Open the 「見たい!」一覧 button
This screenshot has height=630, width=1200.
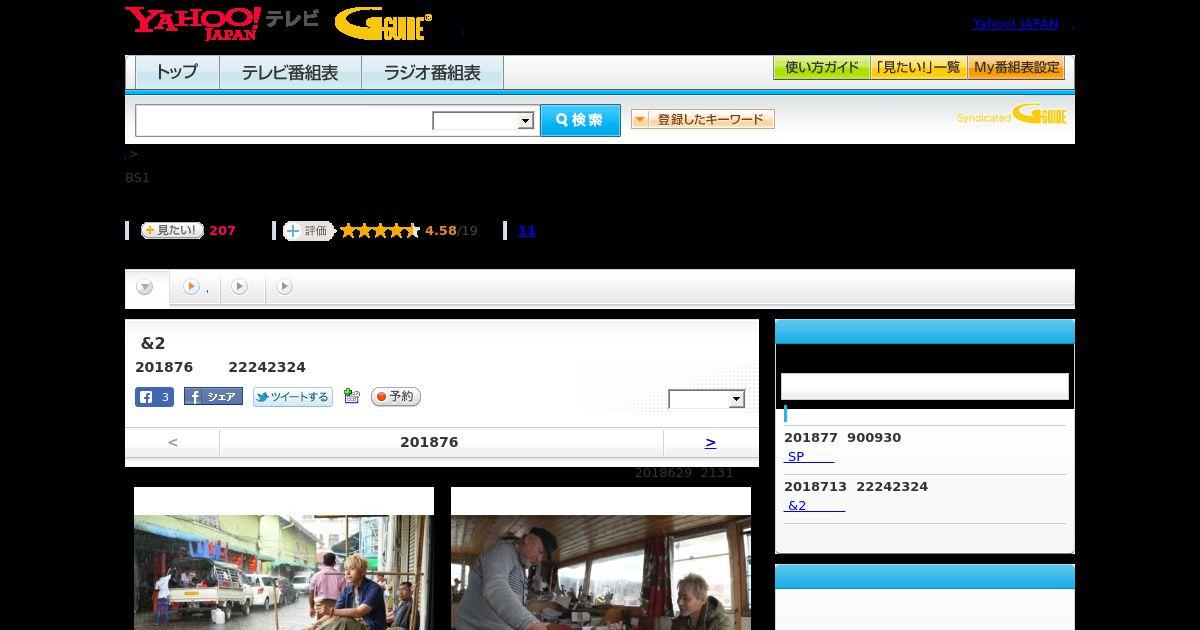(918, 68)
